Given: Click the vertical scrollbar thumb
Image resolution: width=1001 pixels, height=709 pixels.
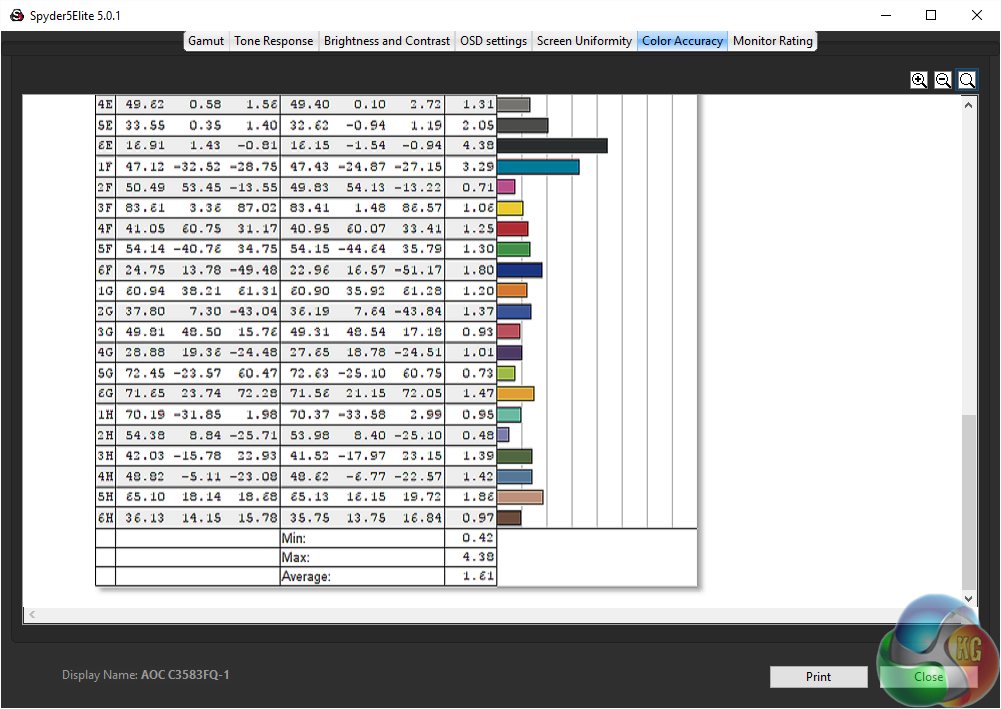Looking at the screenshot, I should pyautogui.click(x=968, y=502).
